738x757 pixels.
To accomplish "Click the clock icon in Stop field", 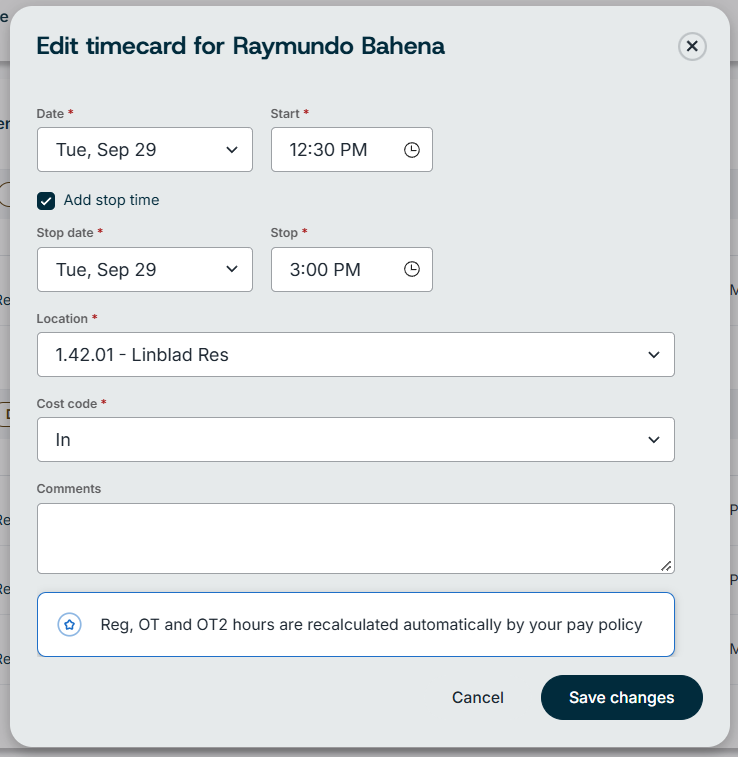I will (x=411, y=269).
